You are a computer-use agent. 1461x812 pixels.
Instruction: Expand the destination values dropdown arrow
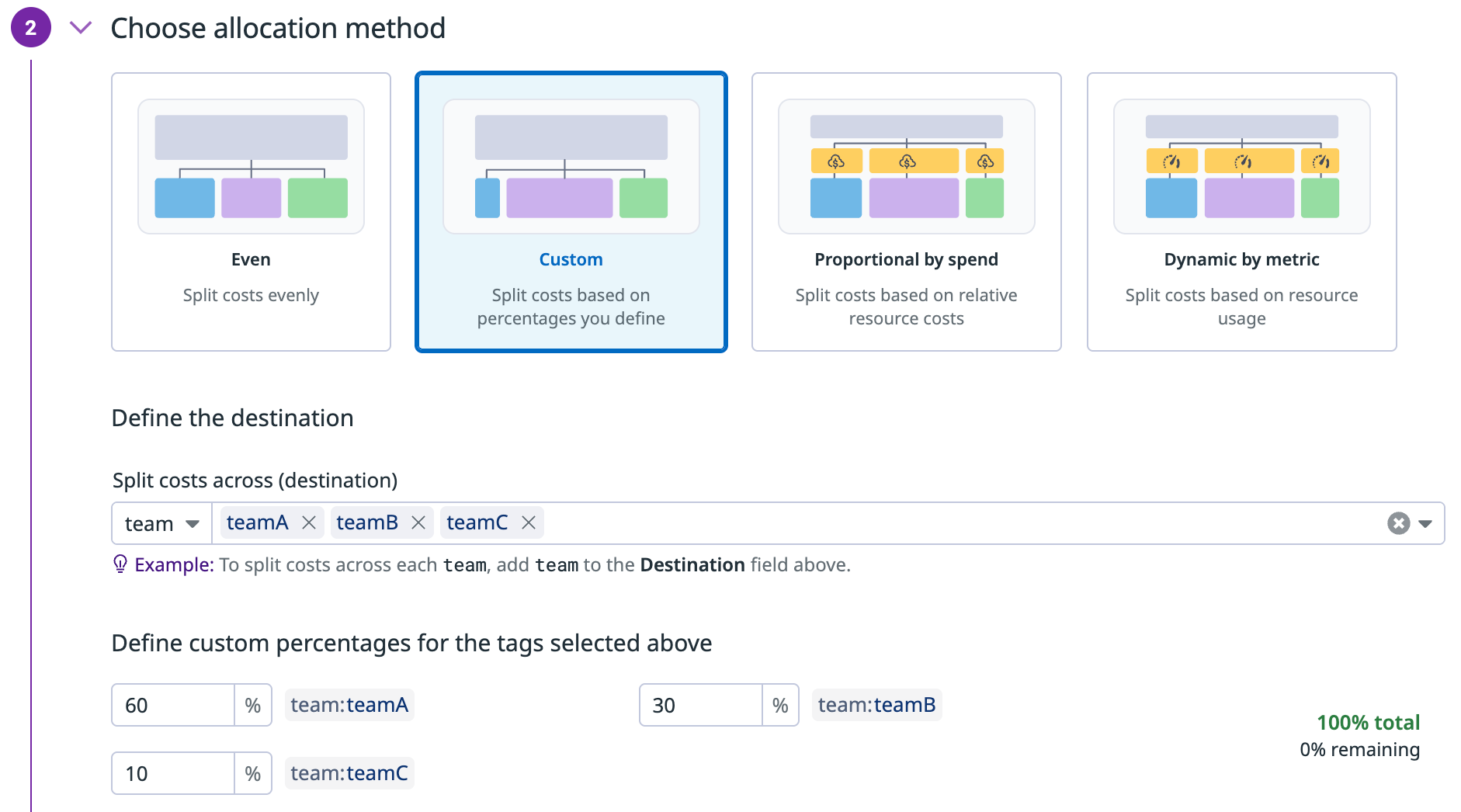click(x=1425, y=524)
